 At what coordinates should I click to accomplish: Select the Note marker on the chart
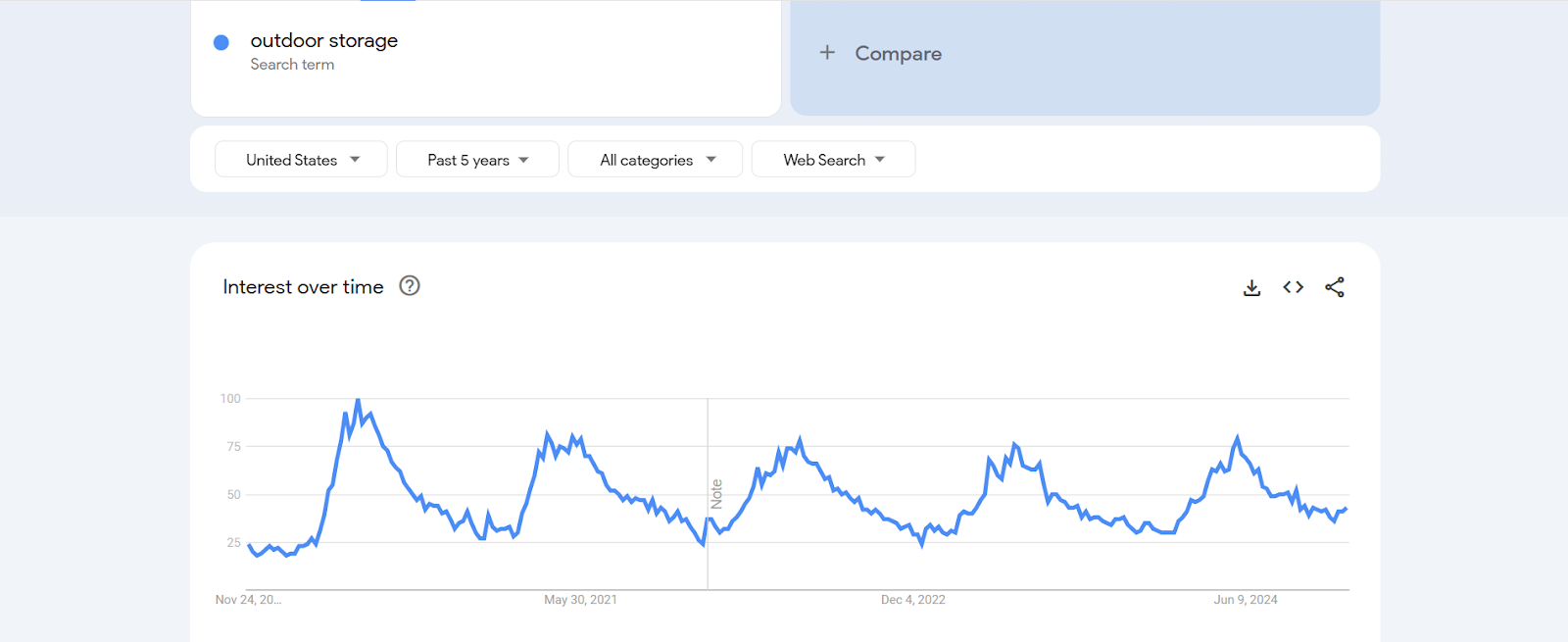click(716, 494)
